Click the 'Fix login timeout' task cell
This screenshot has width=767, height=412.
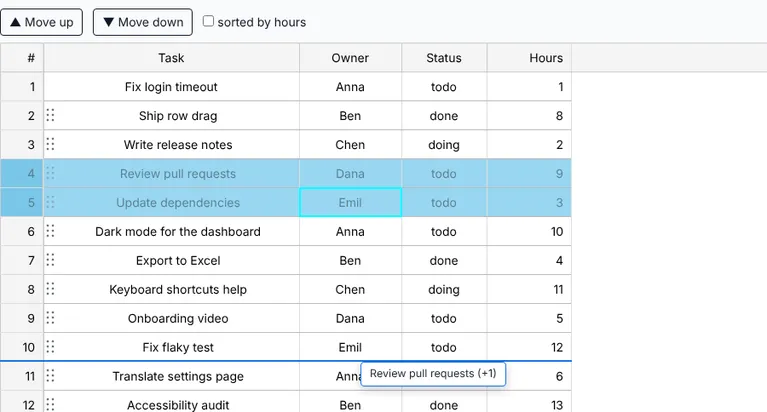click(172, 87)
